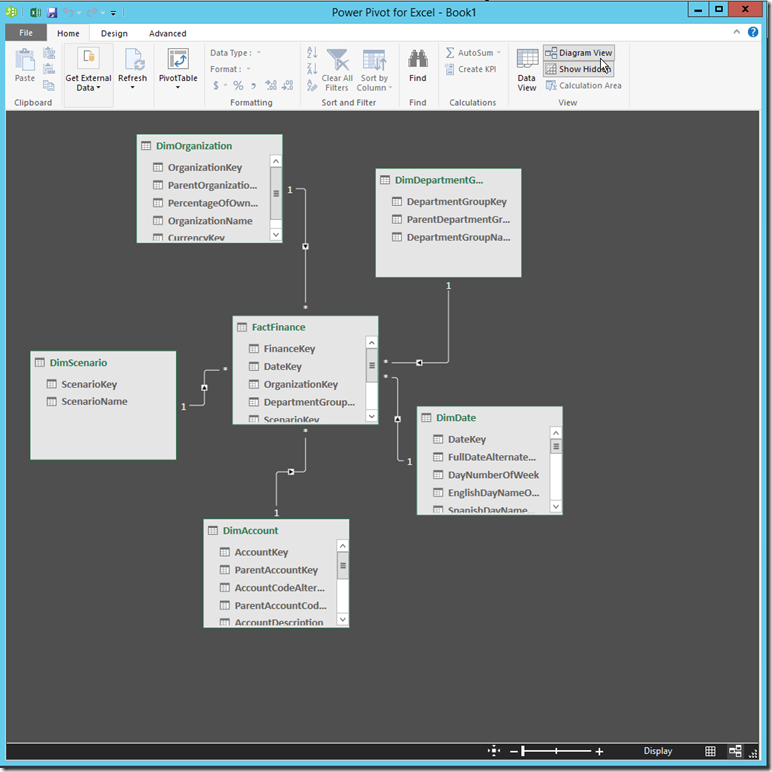The height and width of the screenshot is (772, 772).
Task: Toggle Diagram View
Action: 579,53
